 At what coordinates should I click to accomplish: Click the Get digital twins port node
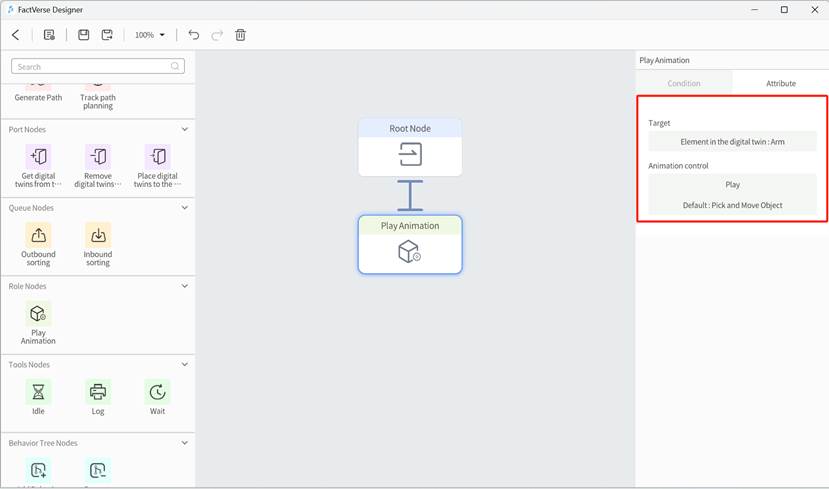38,157
